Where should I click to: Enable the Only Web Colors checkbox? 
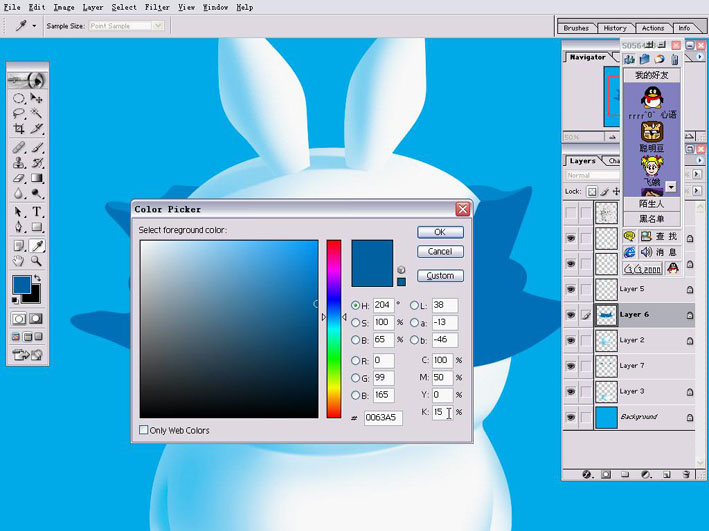(x=143, y=430)
